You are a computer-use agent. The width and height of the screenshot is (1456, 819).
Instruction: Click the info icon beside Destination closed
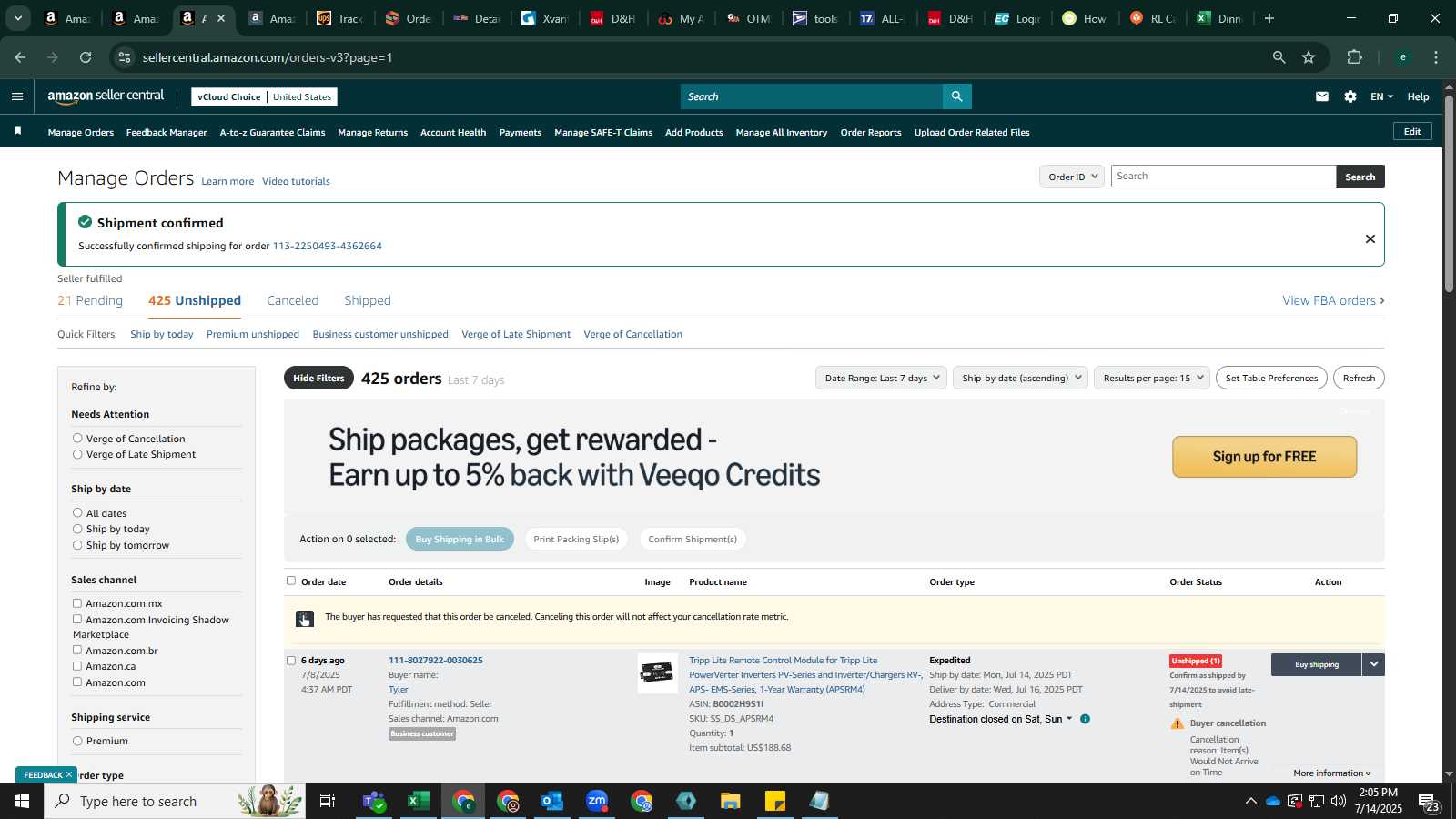pos(1085,719)
